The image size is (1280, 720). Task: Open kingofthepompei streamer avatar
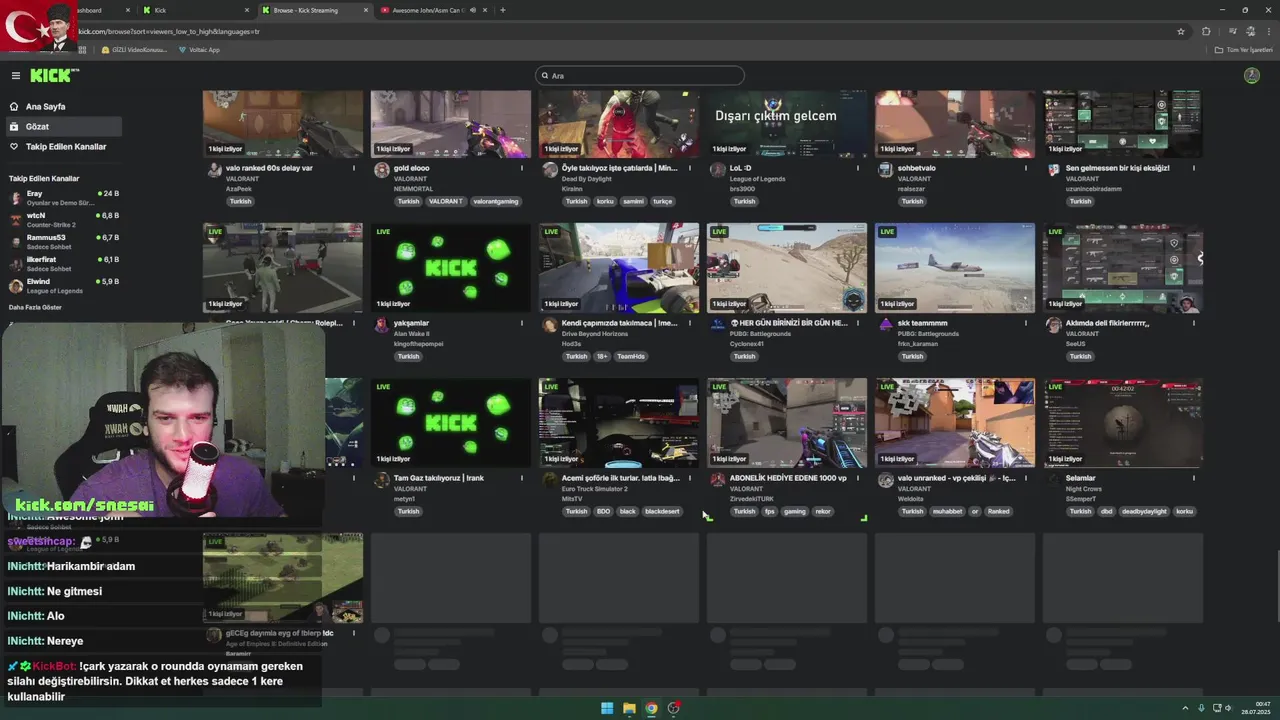coord(381,325)
